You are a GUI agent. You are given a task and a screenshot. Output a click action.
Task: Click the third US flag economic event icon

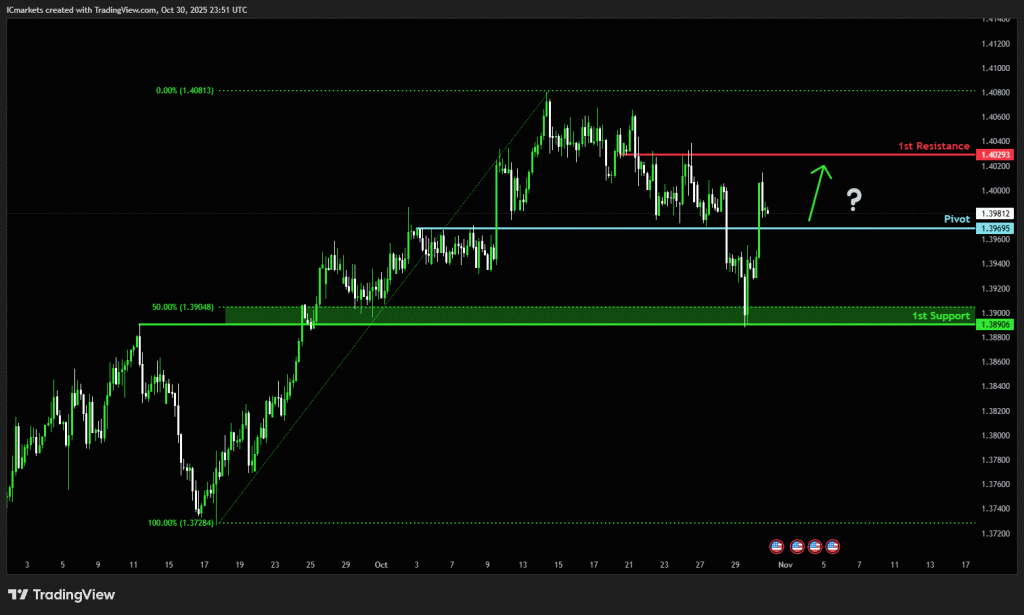coord(814,546)
